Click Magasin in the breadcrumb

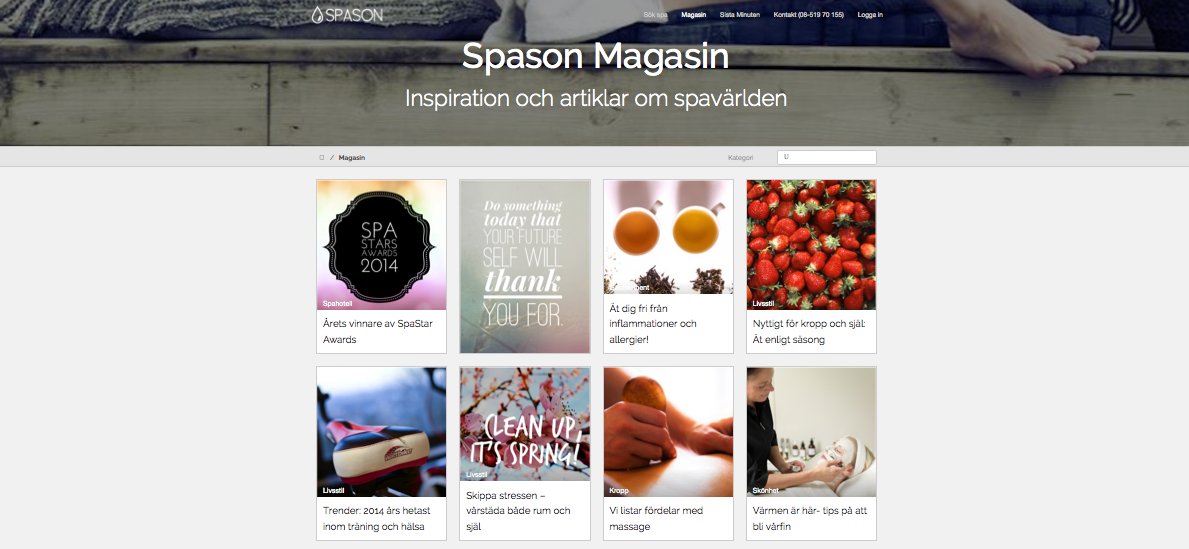click(x=352, y=158)
